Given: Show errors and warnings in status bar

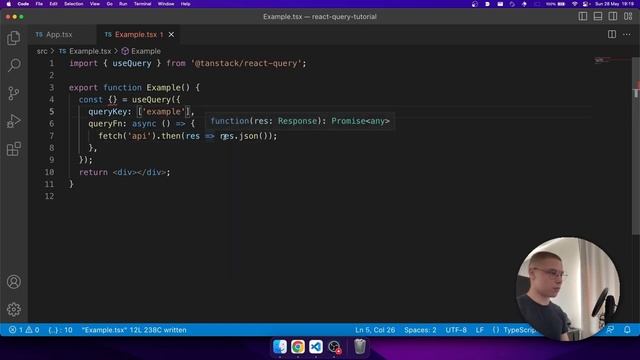Looking at the screenshot, I should 24,330.
